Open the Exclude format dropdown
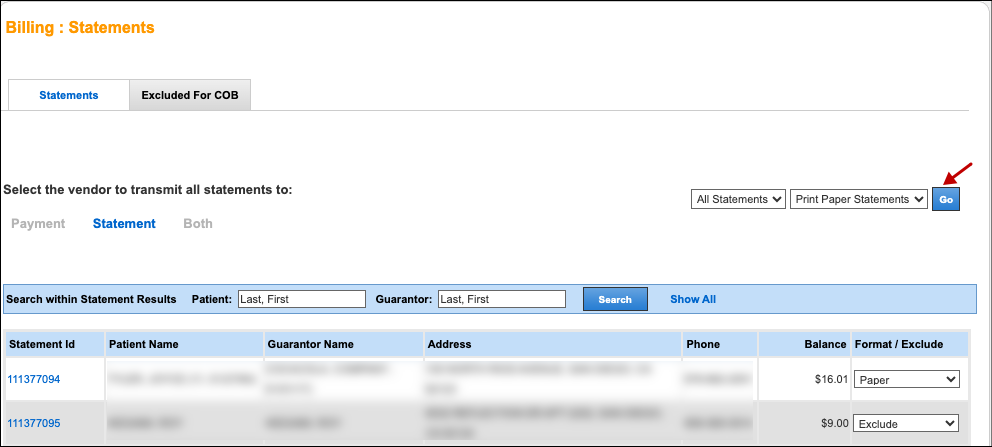Viewport: 992px width, 447px height. [906, 423]
